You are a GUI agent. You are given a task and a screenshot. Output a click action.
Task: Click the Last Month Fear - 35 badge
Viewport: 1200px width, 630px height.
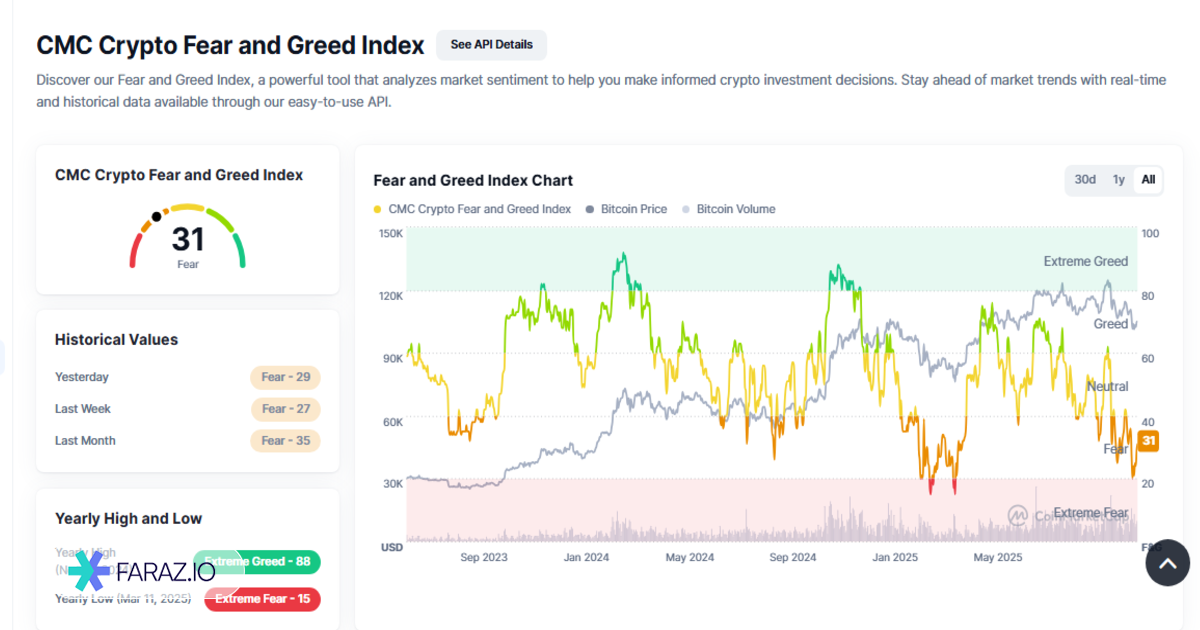[x=285, y=441]
